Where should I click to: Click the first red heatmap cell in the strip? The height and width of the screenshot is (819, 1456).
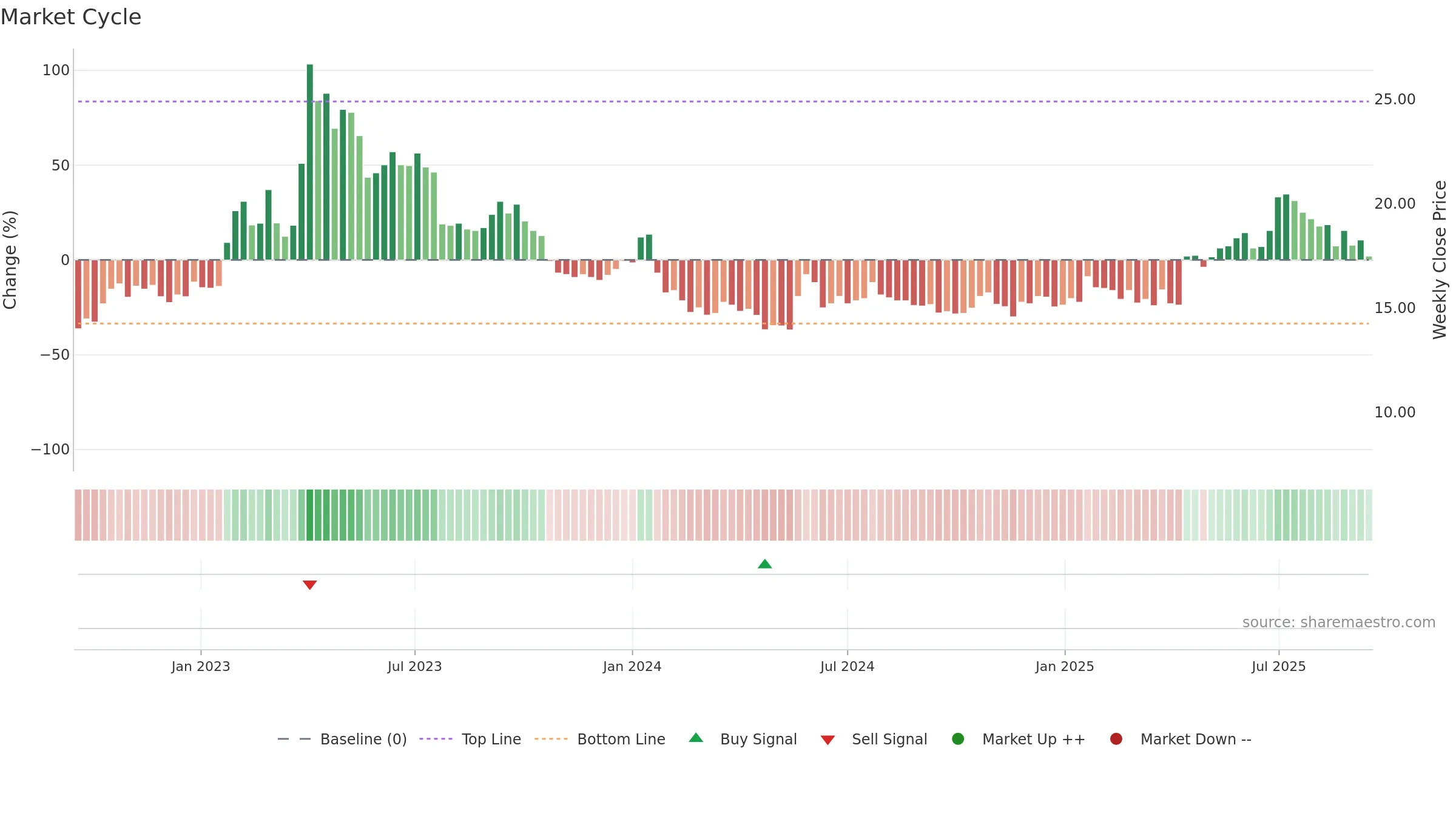pyautogui.click(x=78, y=515)
